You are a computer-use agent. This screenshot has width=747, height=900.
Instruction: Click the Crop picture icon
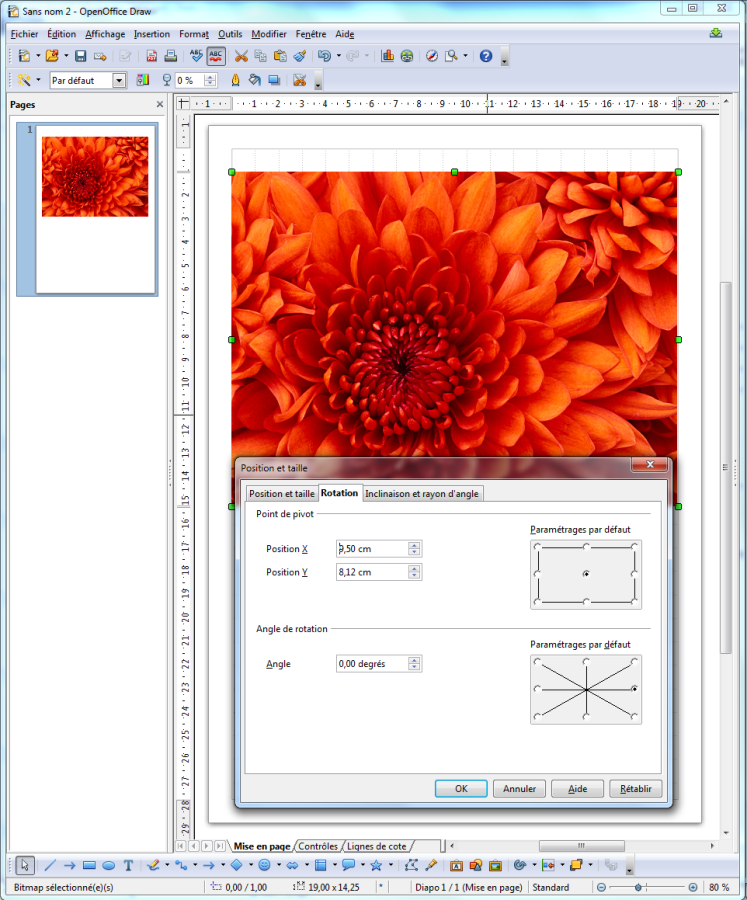coord(300,80)
